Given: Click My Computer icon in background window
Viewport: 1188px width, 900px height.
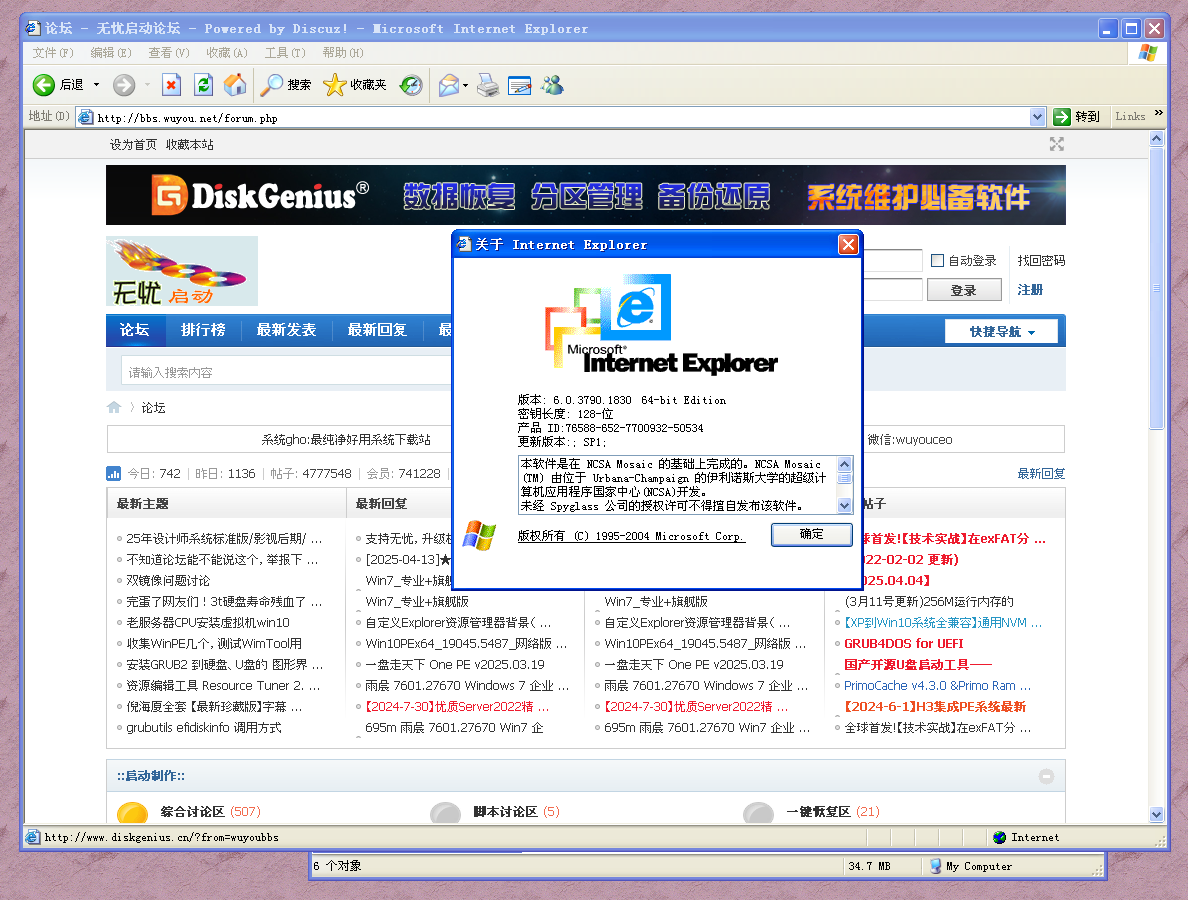Looking at the screenshot, I should point(936,866).
